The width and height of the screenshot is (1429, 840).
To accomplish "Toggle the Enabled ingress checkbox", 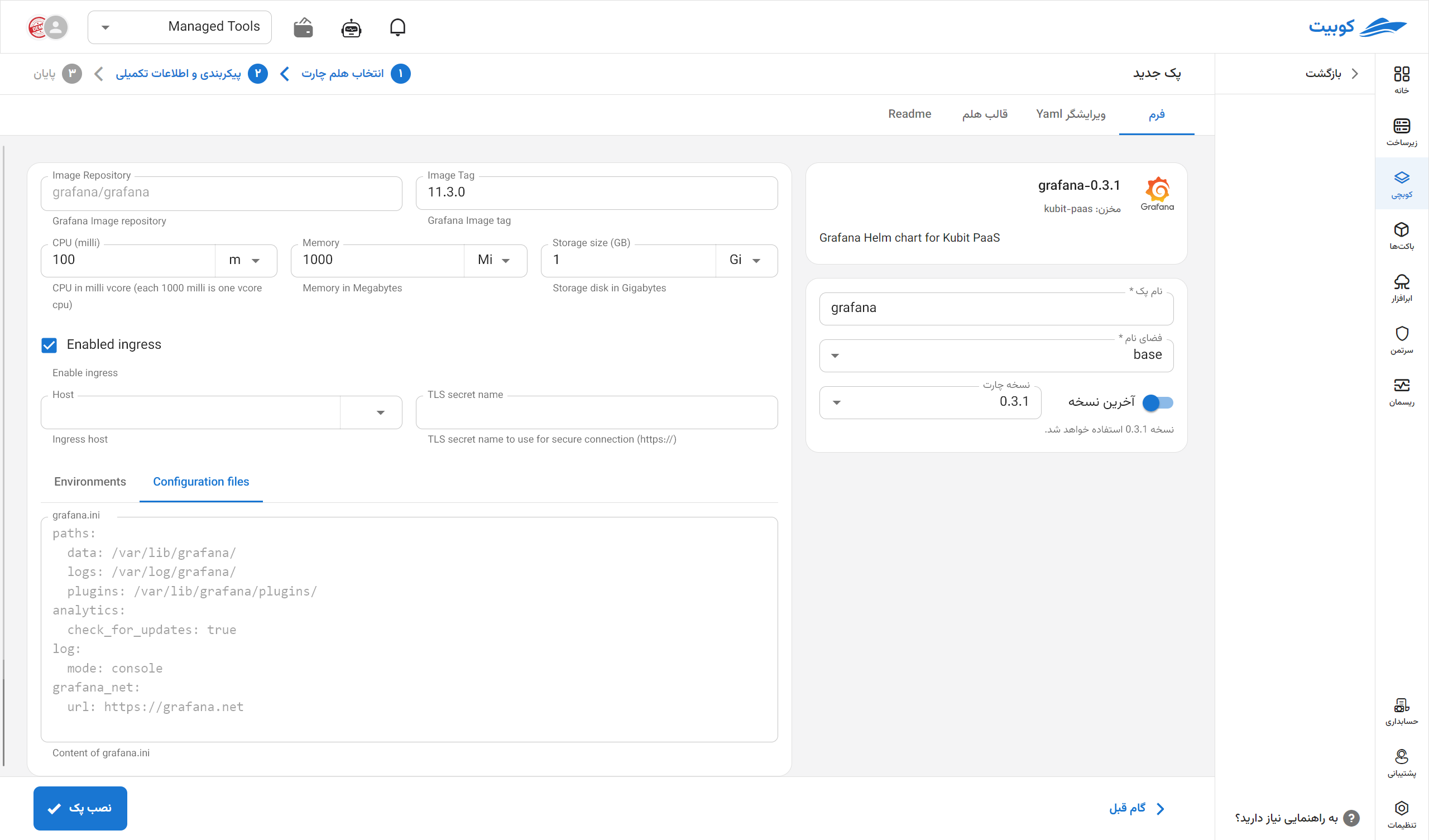I will click(49, 345).
